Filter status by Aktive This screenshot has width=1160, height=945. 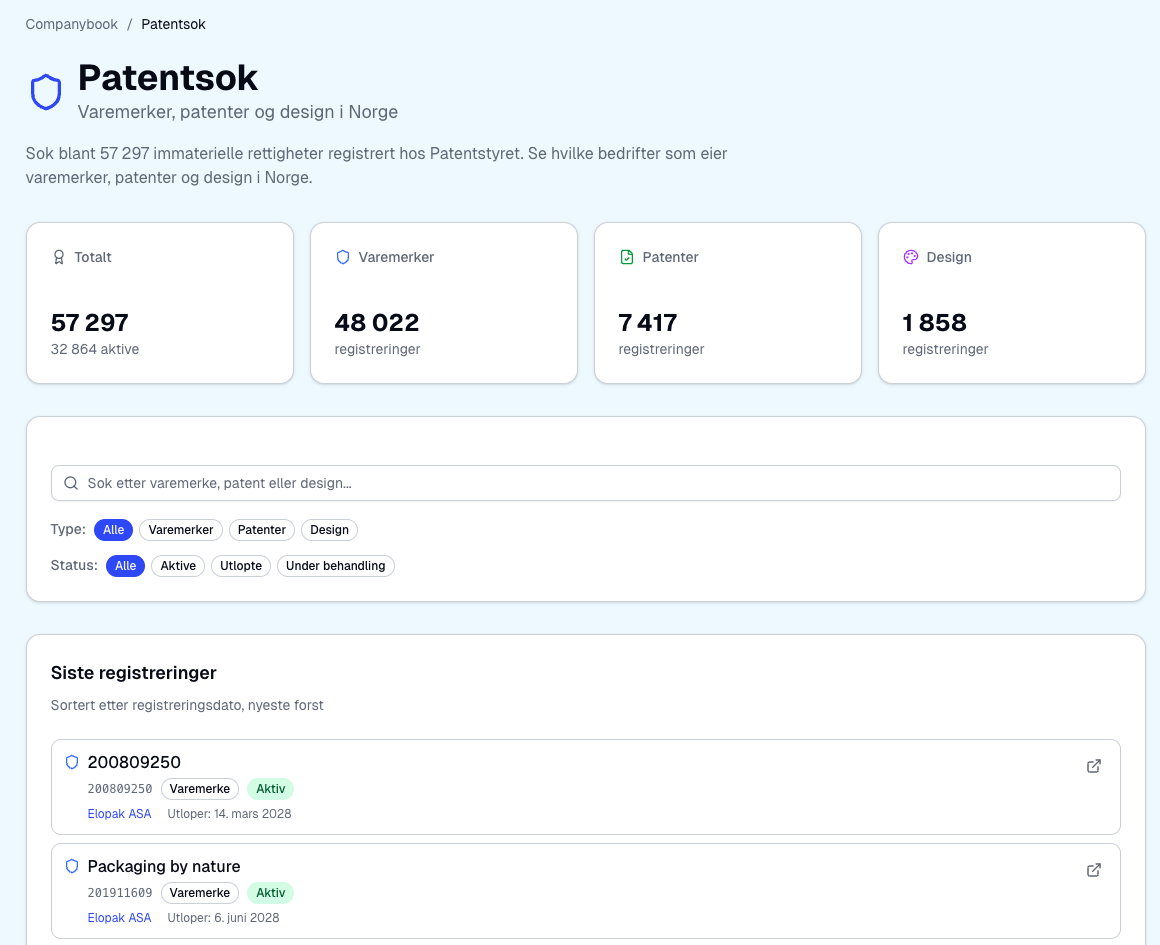click(178, 566)
